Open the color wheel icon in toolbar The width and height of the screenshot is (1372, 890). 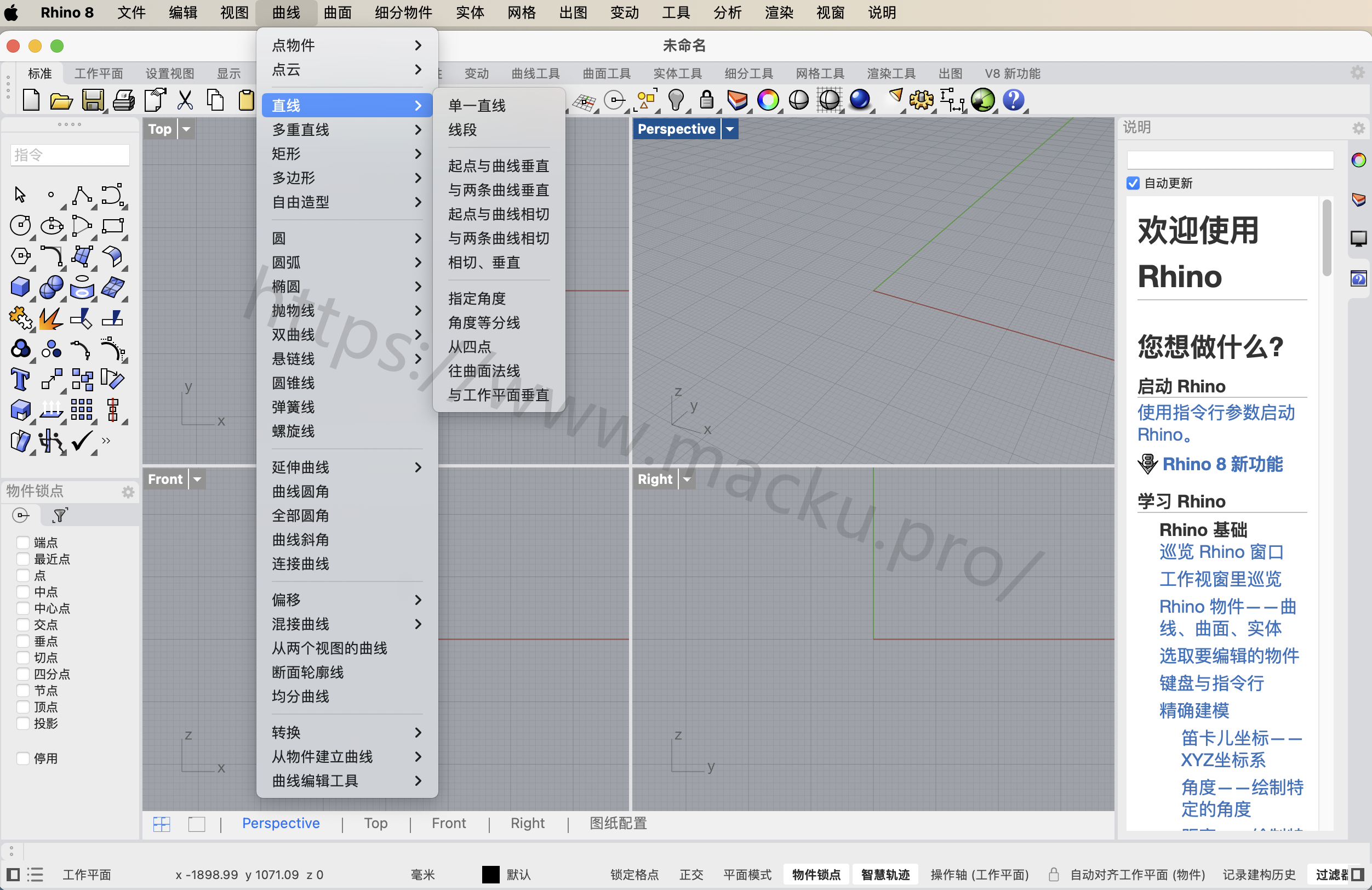click(x=768, y=100)
